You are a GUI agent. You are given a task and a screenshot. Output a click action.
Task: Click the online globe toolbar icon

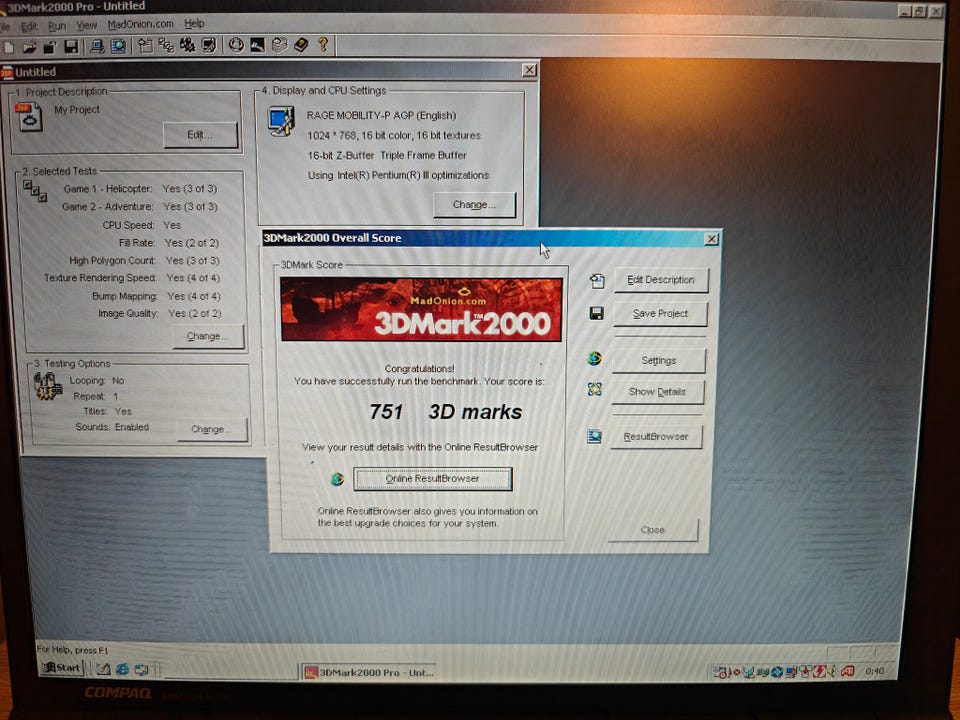coord(118,46)
